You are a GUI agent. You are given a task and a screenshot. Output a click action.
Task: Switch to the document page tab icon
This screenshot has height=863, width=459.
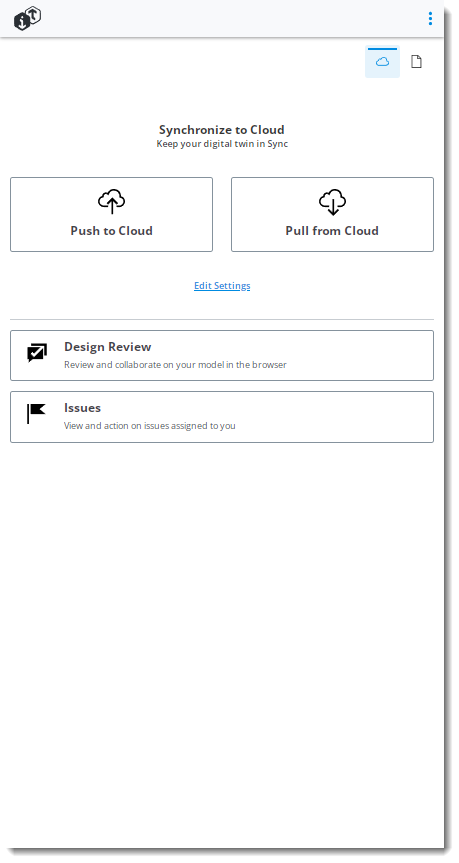(x=417, y=62)
